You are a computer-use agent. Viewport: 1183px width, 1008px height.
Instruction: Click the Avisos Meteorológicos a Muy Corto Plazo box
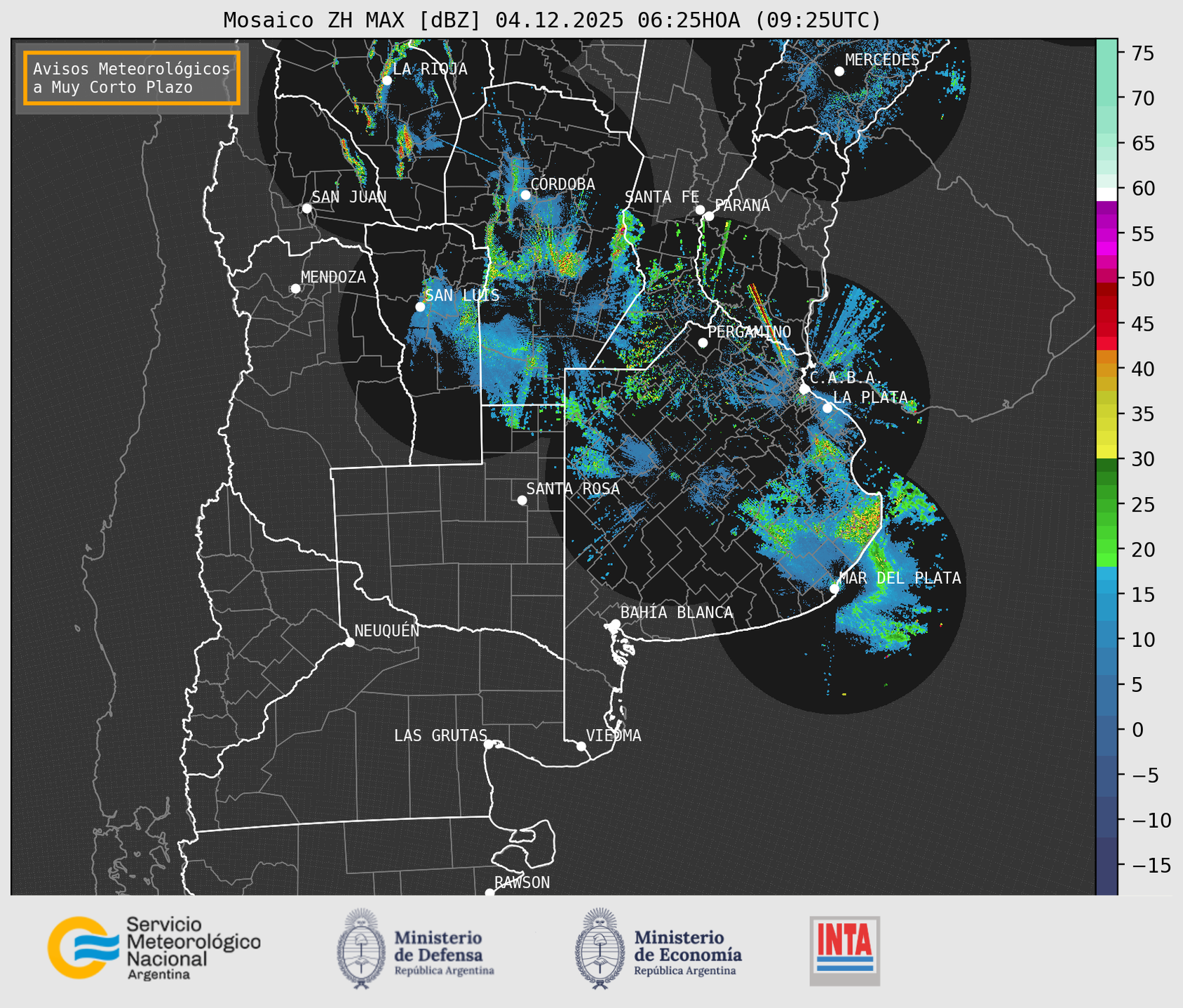(132, 77)
